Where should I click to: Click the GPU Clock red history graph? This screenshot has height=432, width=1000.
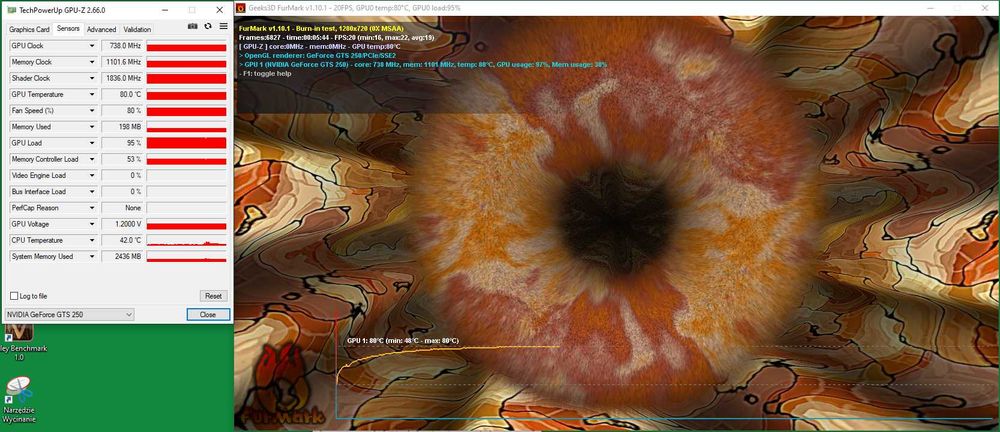[x=186, y=46]
